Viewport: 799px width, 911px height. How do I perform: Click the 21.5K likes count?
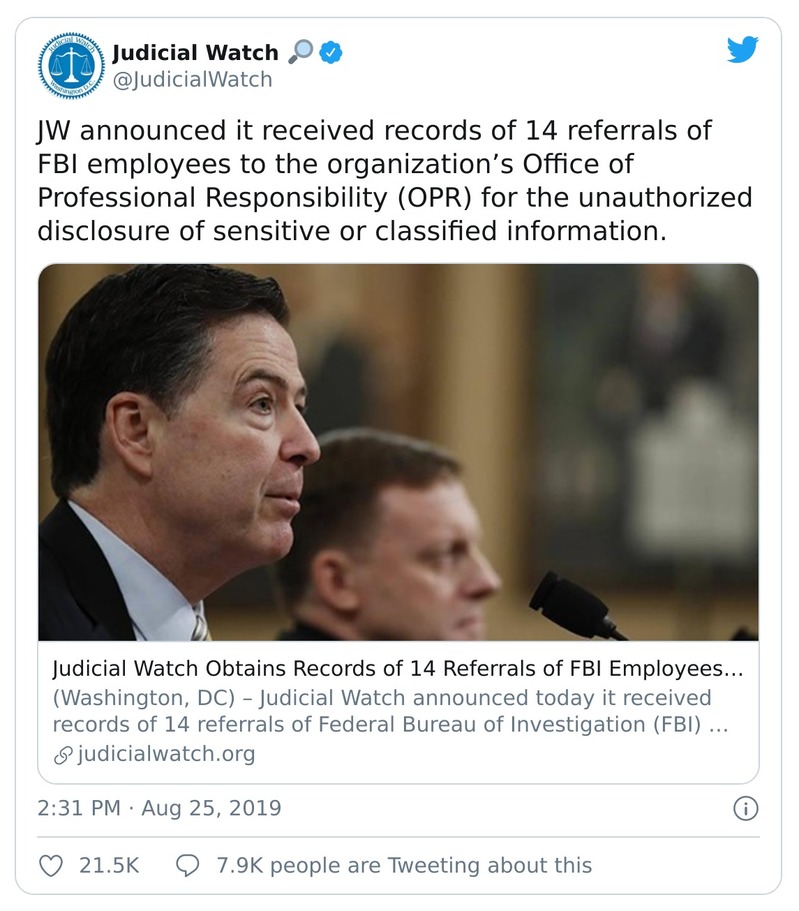[109, 865]
